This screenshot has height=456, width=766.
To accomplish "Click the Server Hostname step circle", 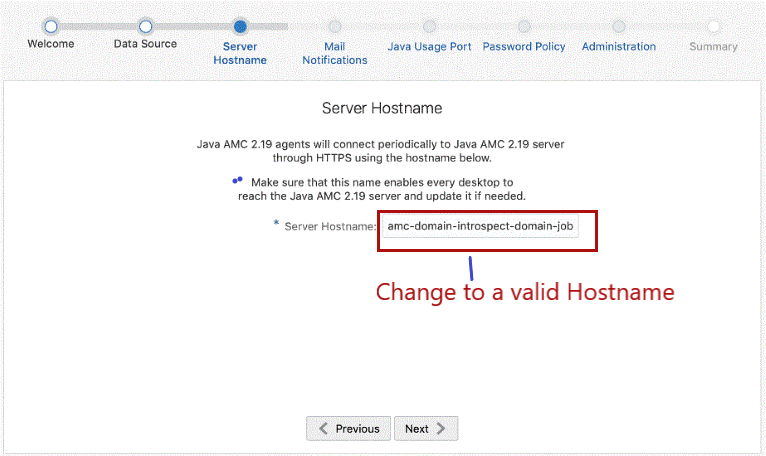I will (x=240, y=26).
